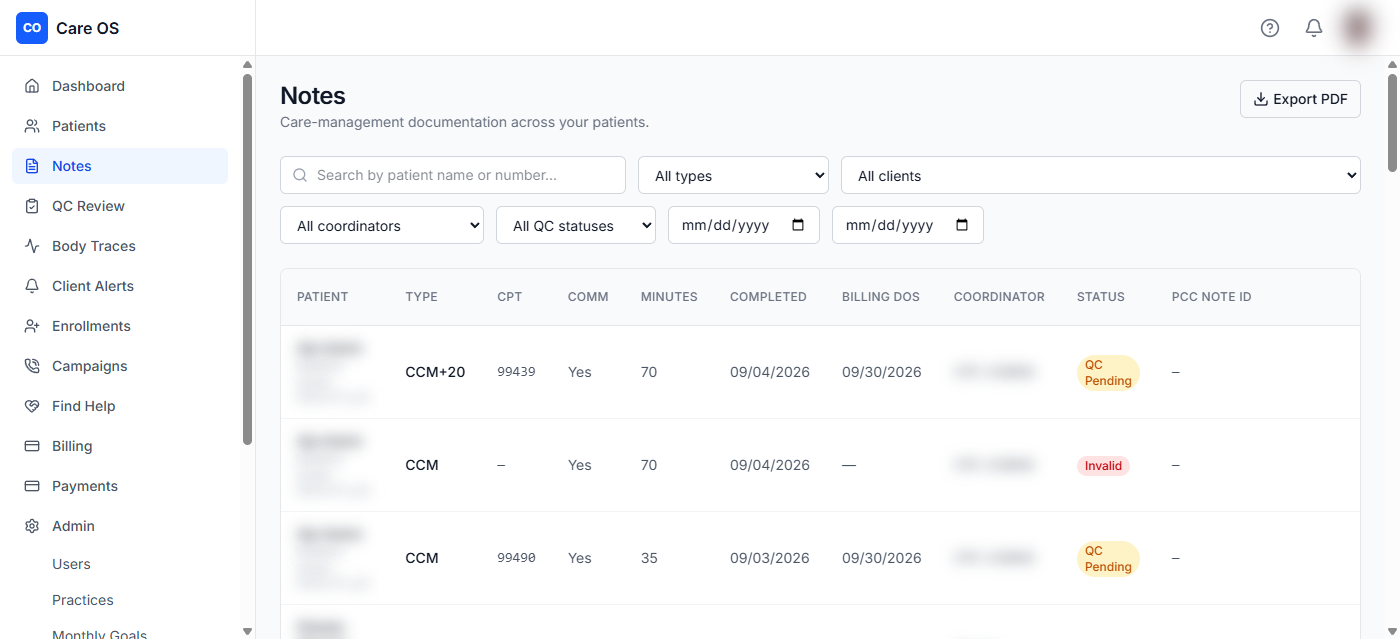This screenshot has width=1400, height=639.
Task: Click QC Pending badge in CCM+20 row
Action: coord(1108,372)
